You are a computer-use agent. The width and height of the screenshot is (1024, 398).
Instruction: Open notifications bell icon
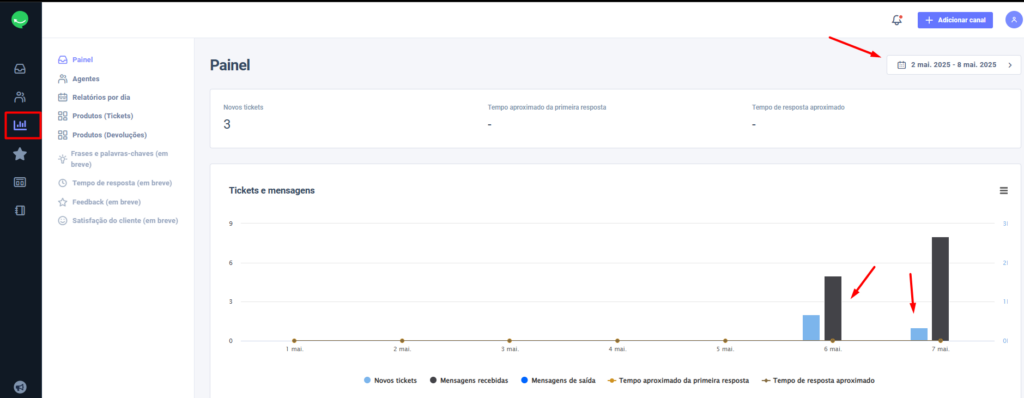click(897, 20)
